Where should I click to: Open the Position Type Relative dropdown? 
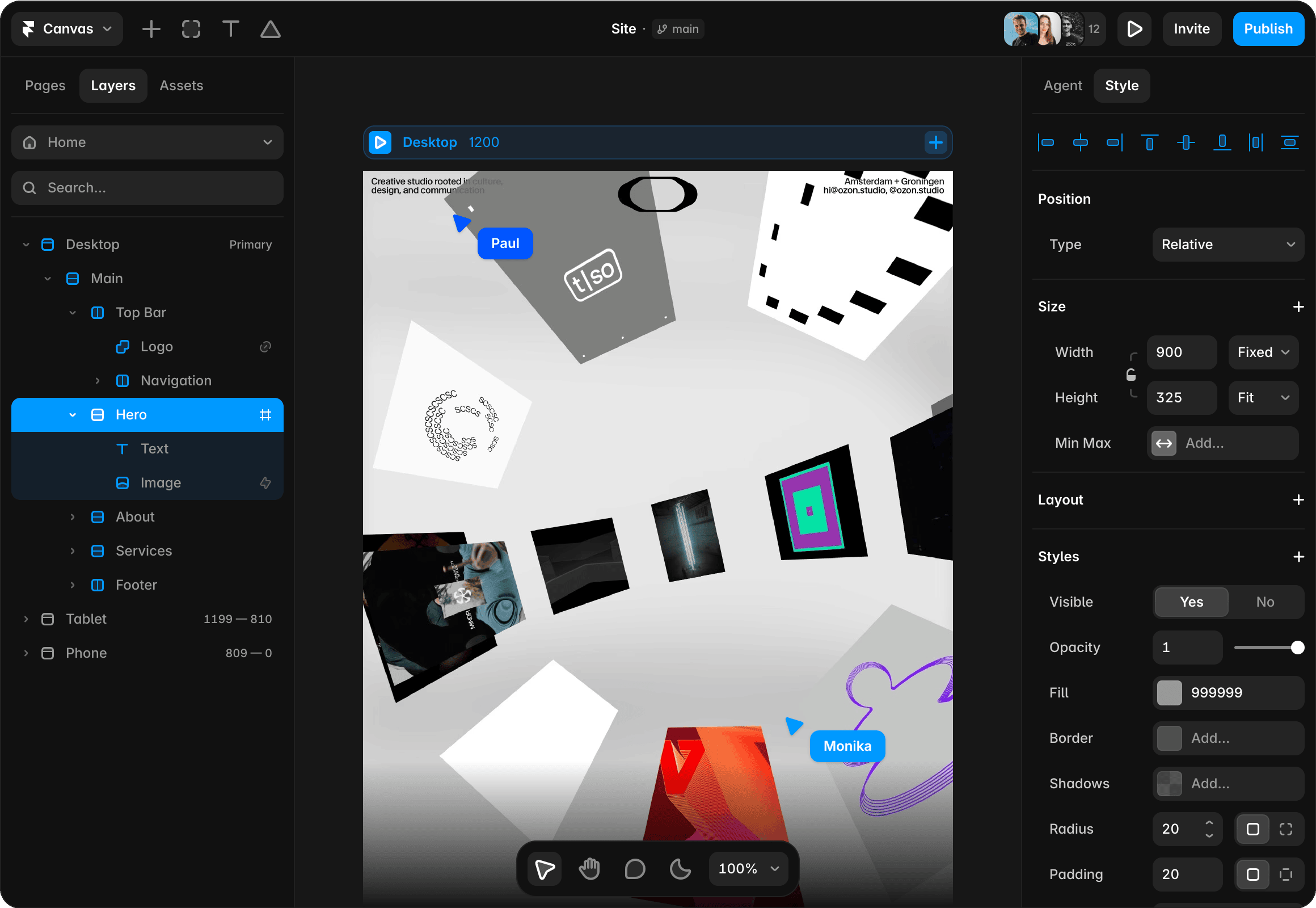pyautogui.click(x=1228, y=245)
